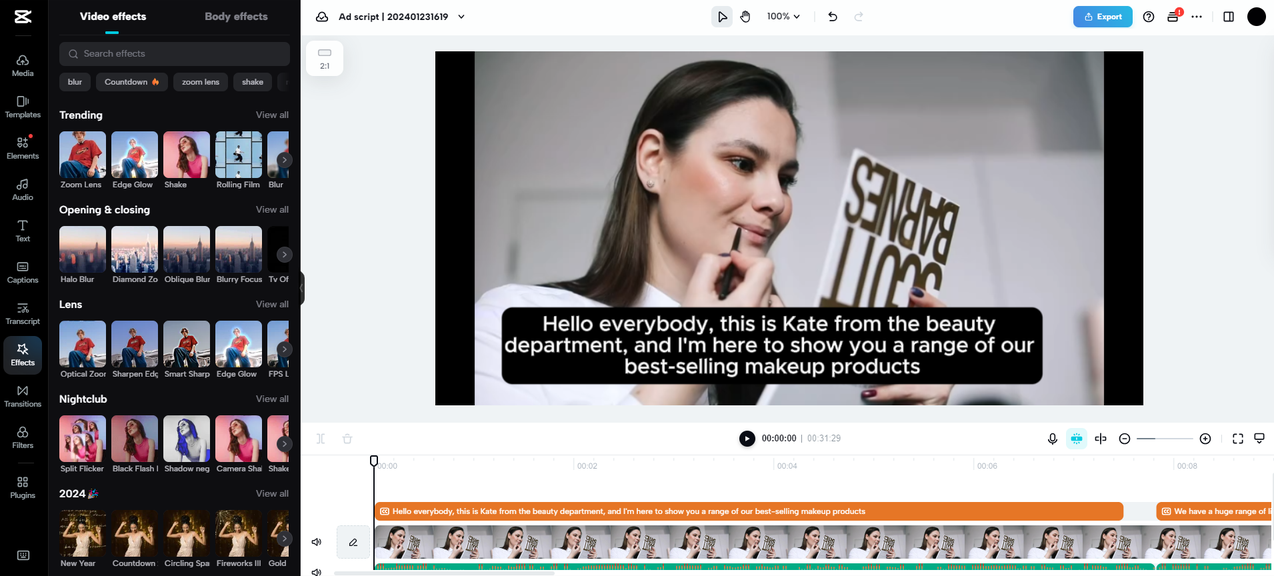Toggle the panel layout icon
This screenshot has height=576, width=1274.
(1229, 17)
